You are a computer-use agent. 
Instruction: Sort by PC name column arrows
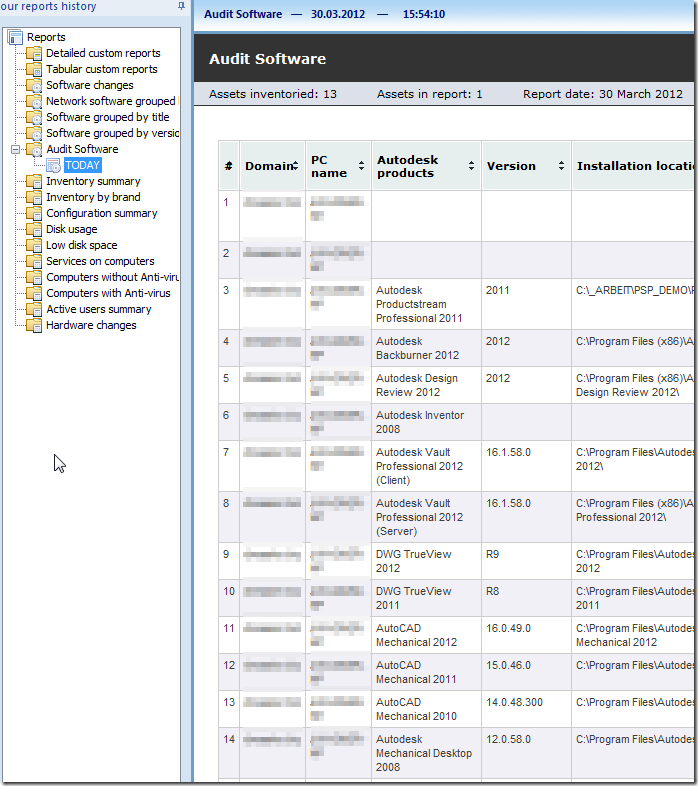(x=361, y=165)
